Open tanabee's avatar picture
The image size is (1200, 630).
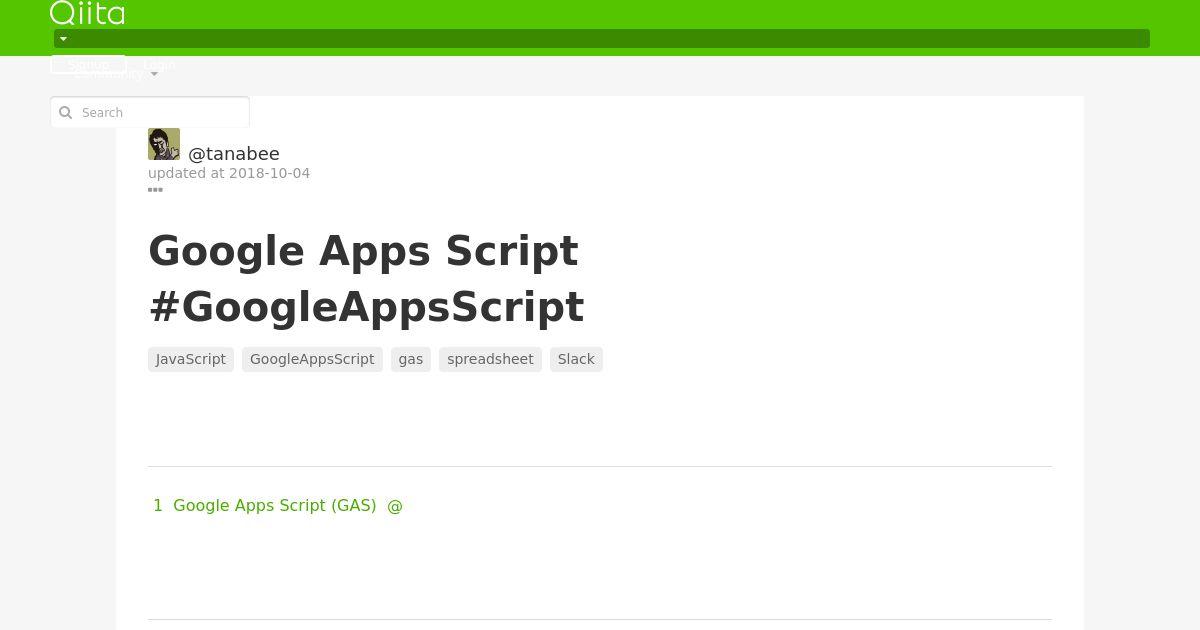pos(164,144)
